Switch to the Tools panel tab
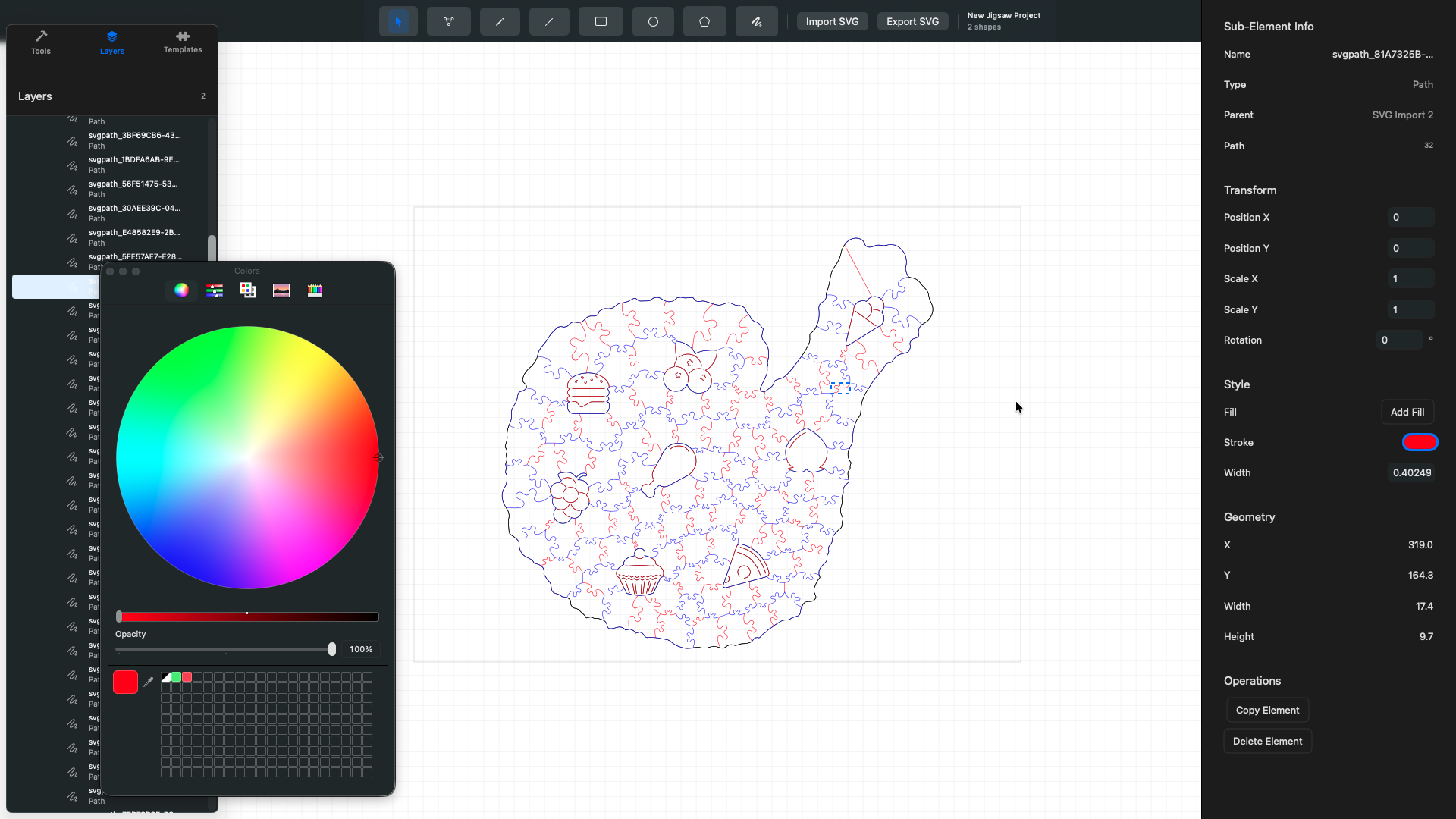 (x=41, y=42)
